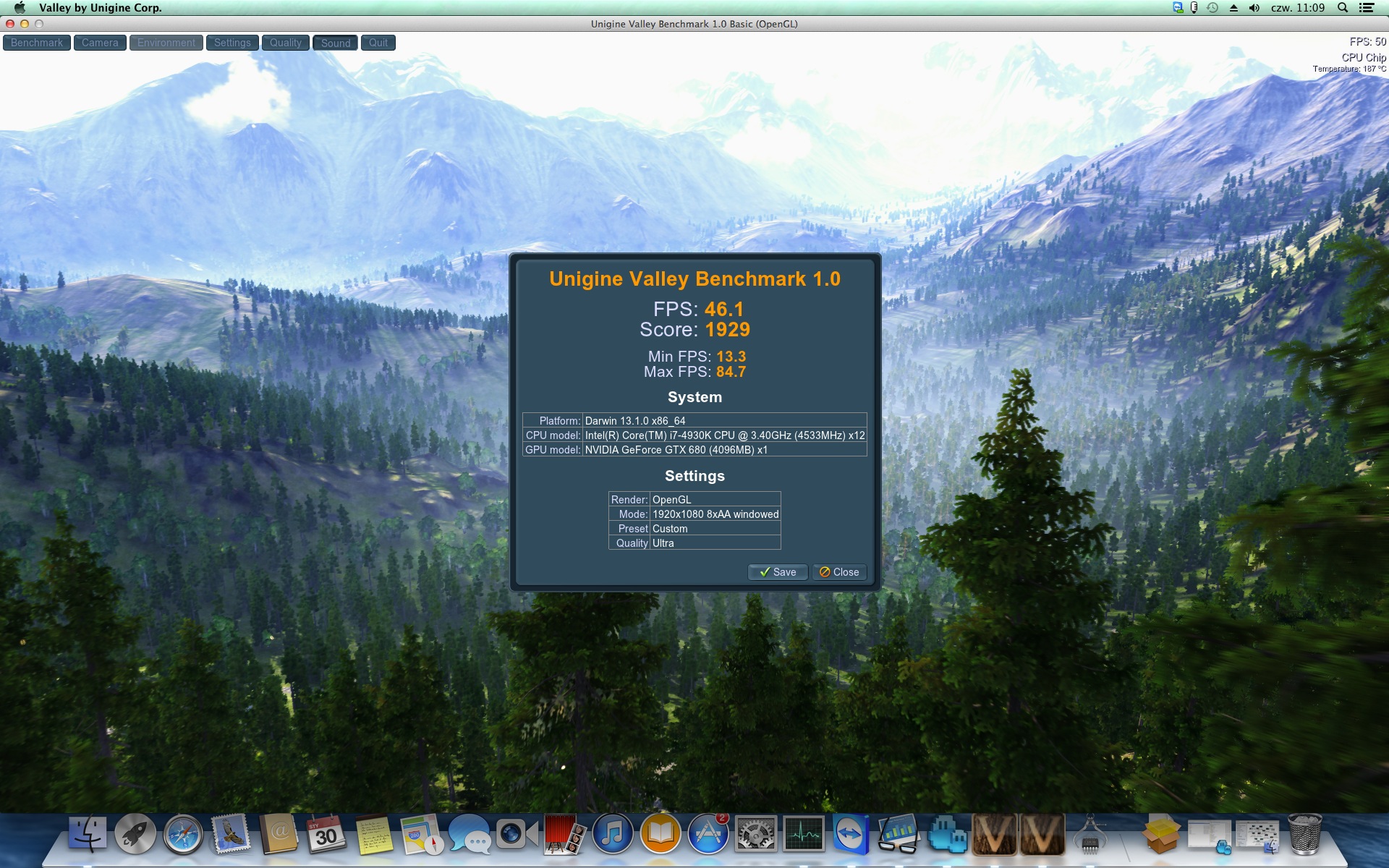
Task: Open the App Store from the Dock
Action: pos(708,834)
